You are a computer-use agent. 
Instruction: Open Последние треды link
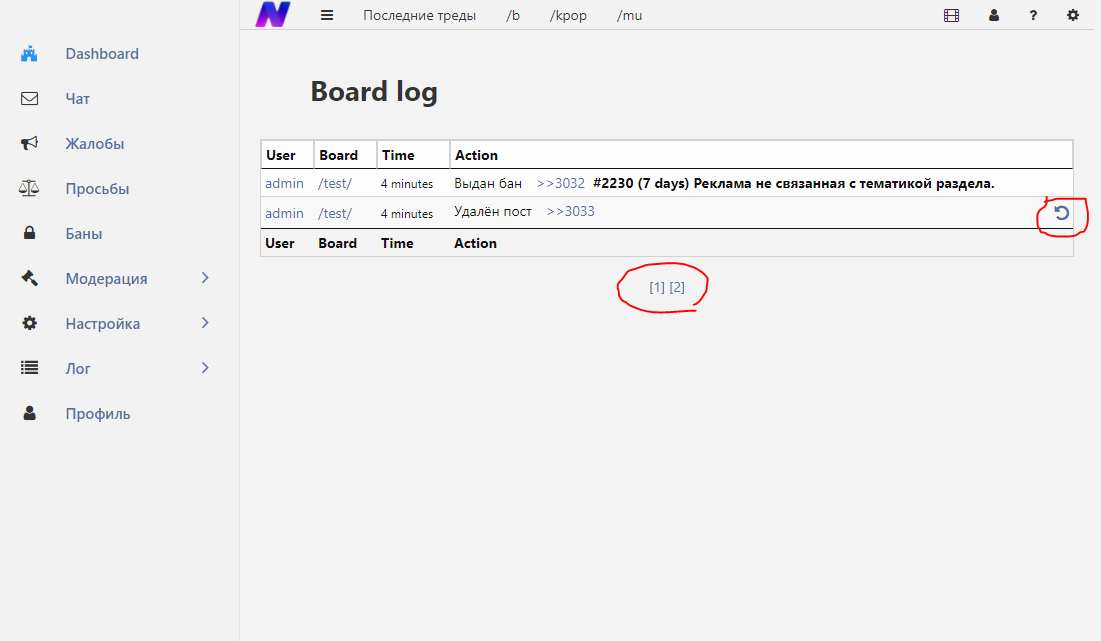coord(419,16)
